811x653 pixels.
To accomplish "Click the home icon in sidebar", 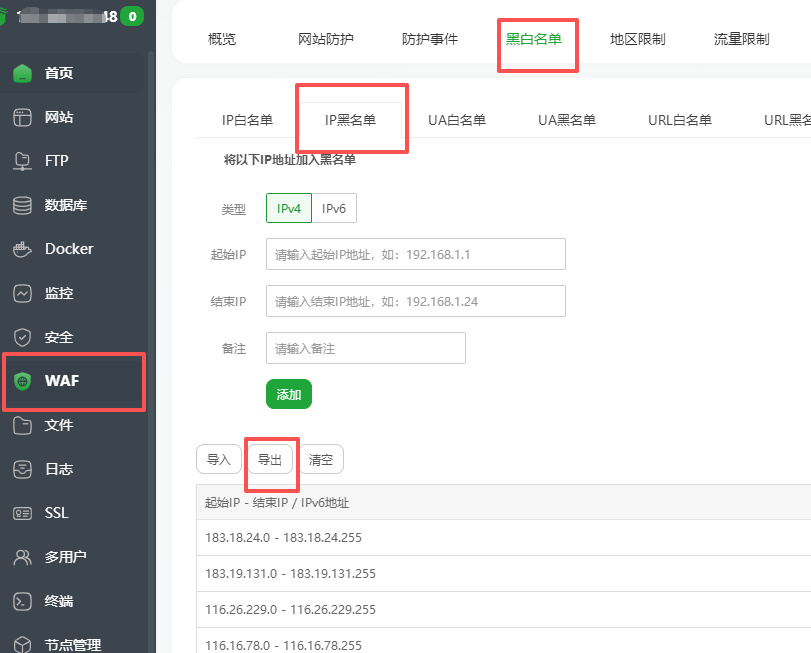I will pos(22,73).
